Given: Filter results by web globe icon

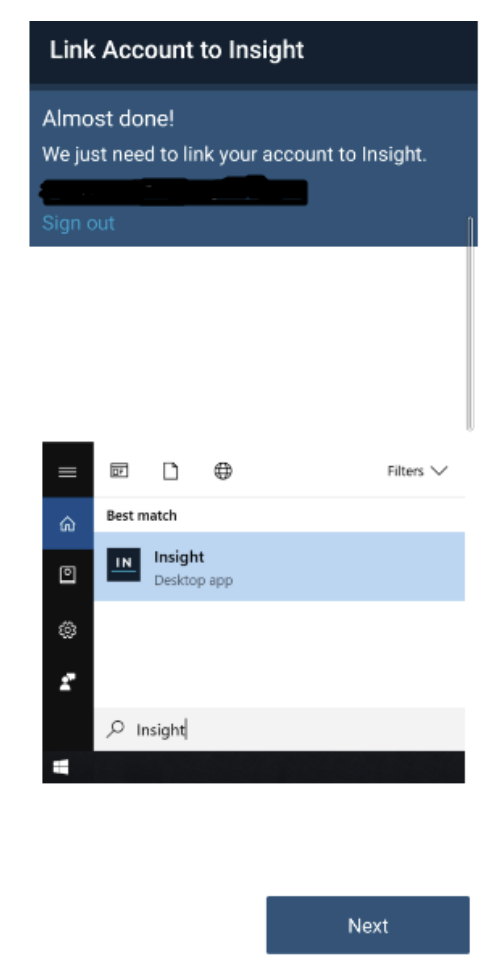Looking at the screenshot, I should (x=223, y=471).
